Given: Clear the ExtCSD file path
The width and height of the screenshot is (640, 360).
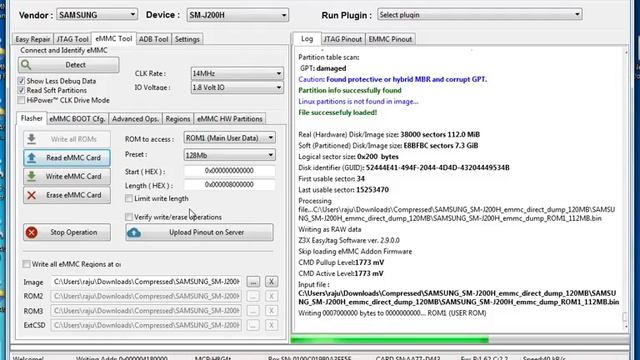Looking at the screenshot, I should (271, 325).
